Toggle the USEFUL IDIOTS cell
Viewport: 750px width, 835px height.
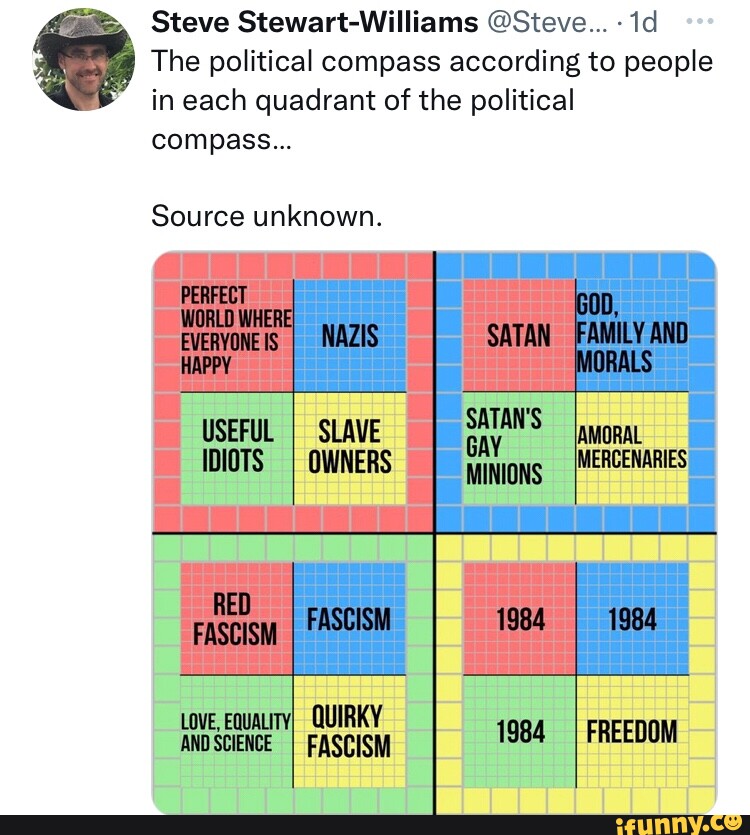(237, 445)
